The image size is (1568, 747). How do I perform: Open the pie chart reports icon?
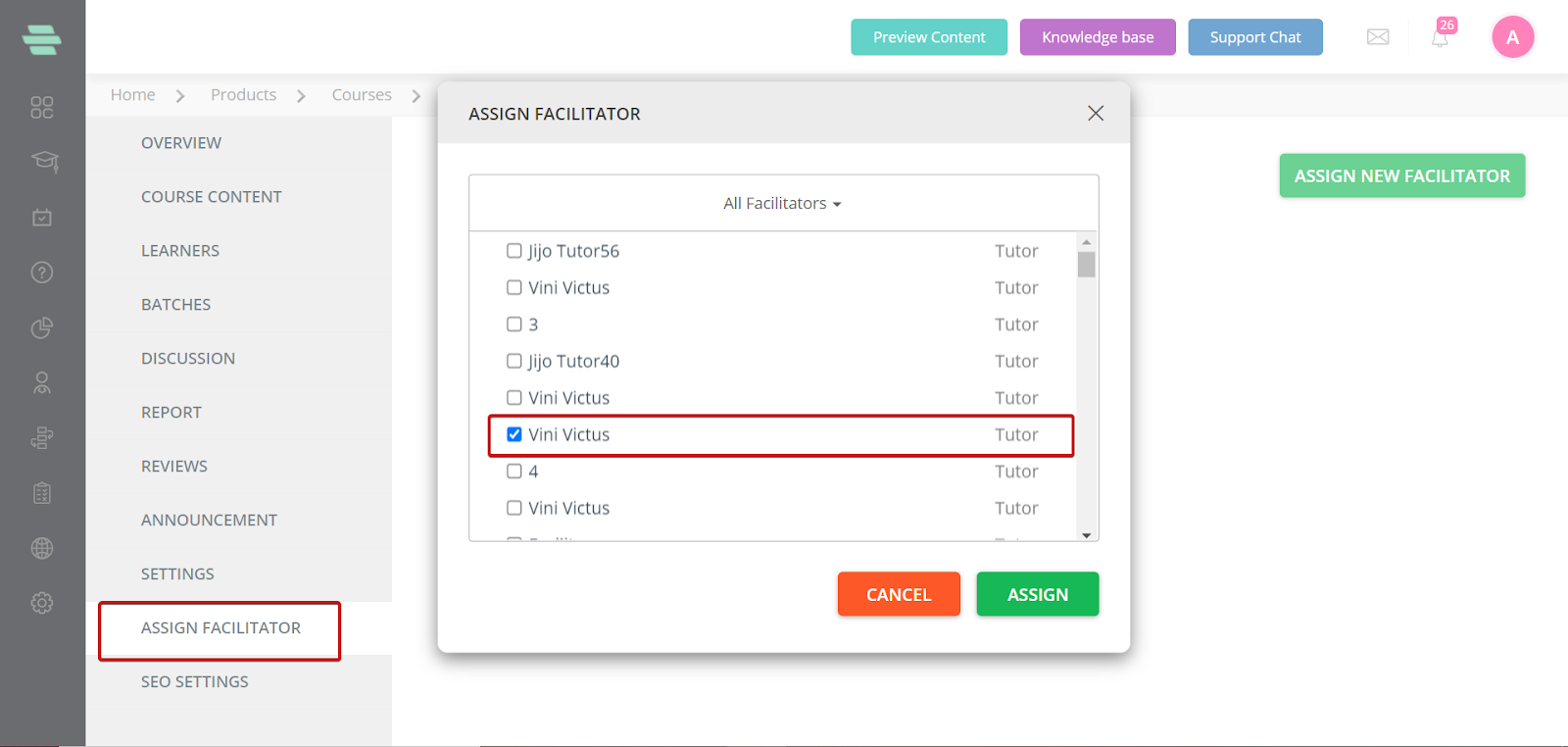pos(42,327)
